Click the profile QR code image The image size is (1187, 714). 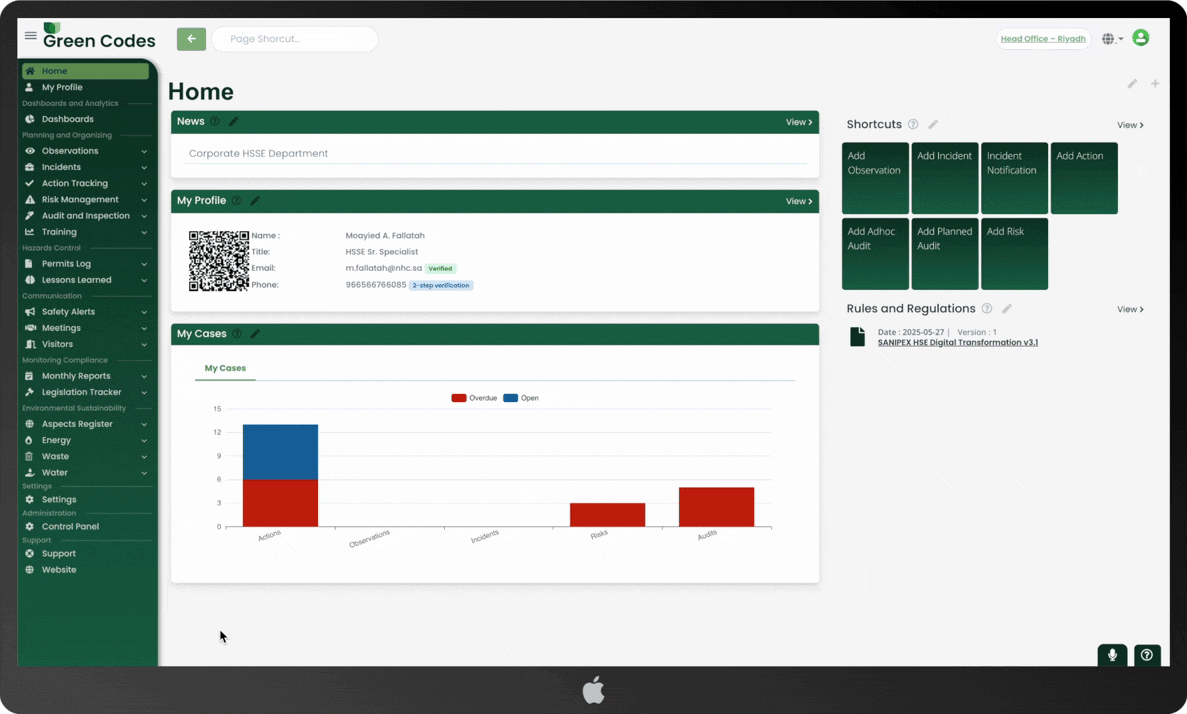pos(219,261)
